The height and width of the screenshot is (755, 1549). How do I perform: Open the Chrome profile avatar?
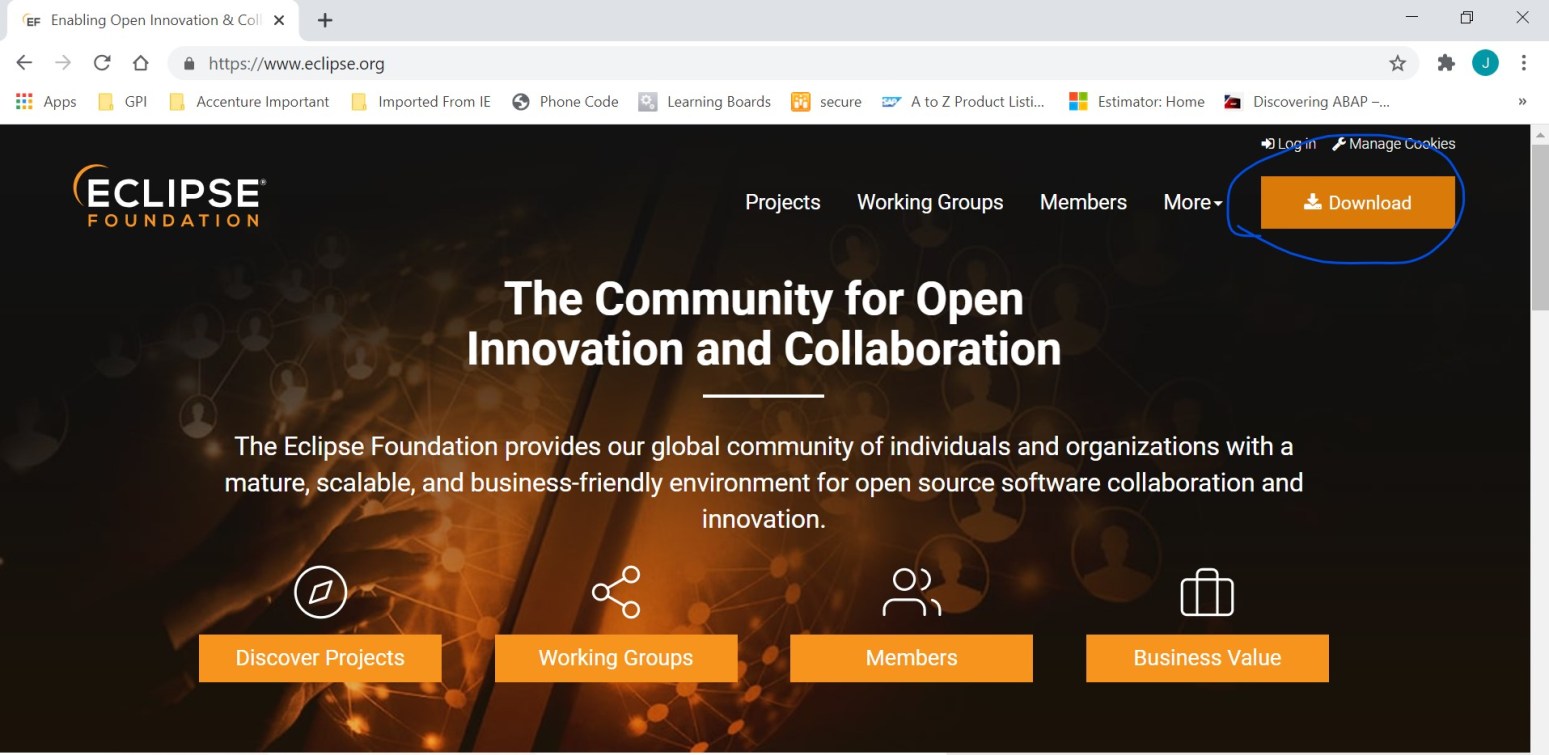1485,63
